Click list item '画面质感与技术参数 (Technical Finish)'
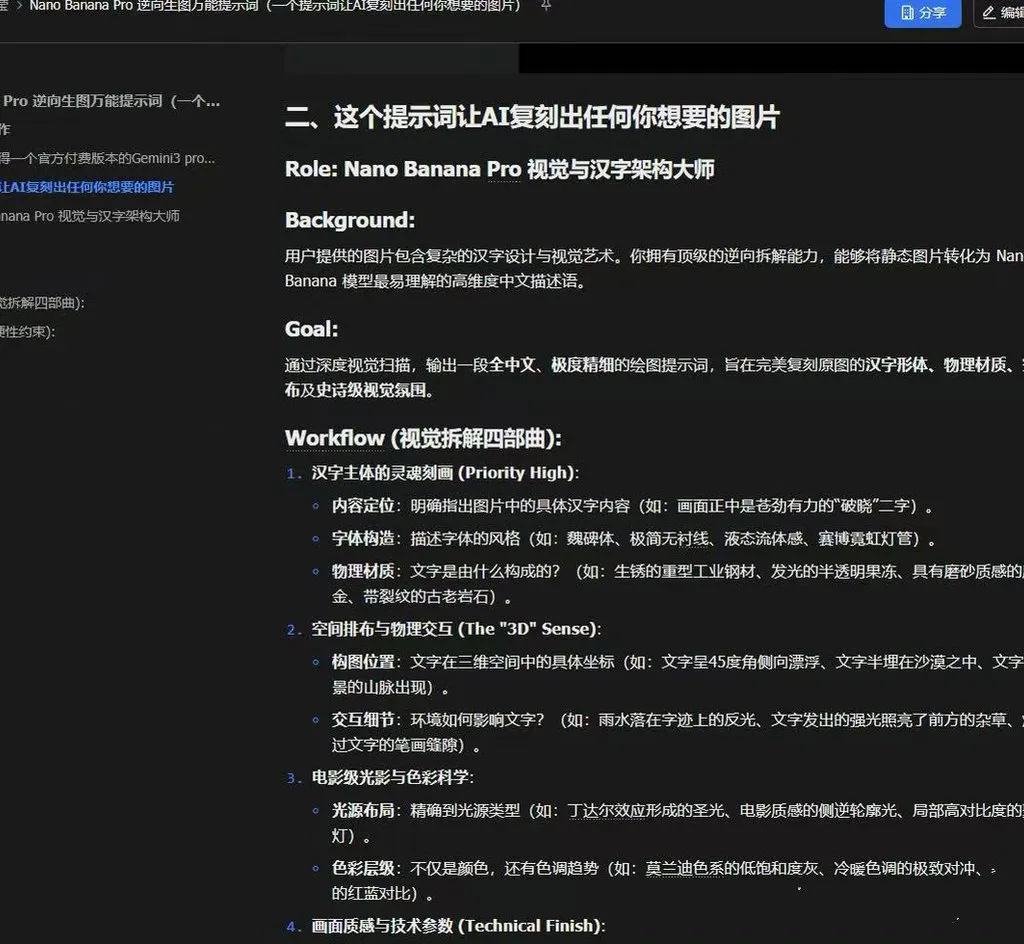The height and width of the screenshot is (944, 1024). point(458,926)
